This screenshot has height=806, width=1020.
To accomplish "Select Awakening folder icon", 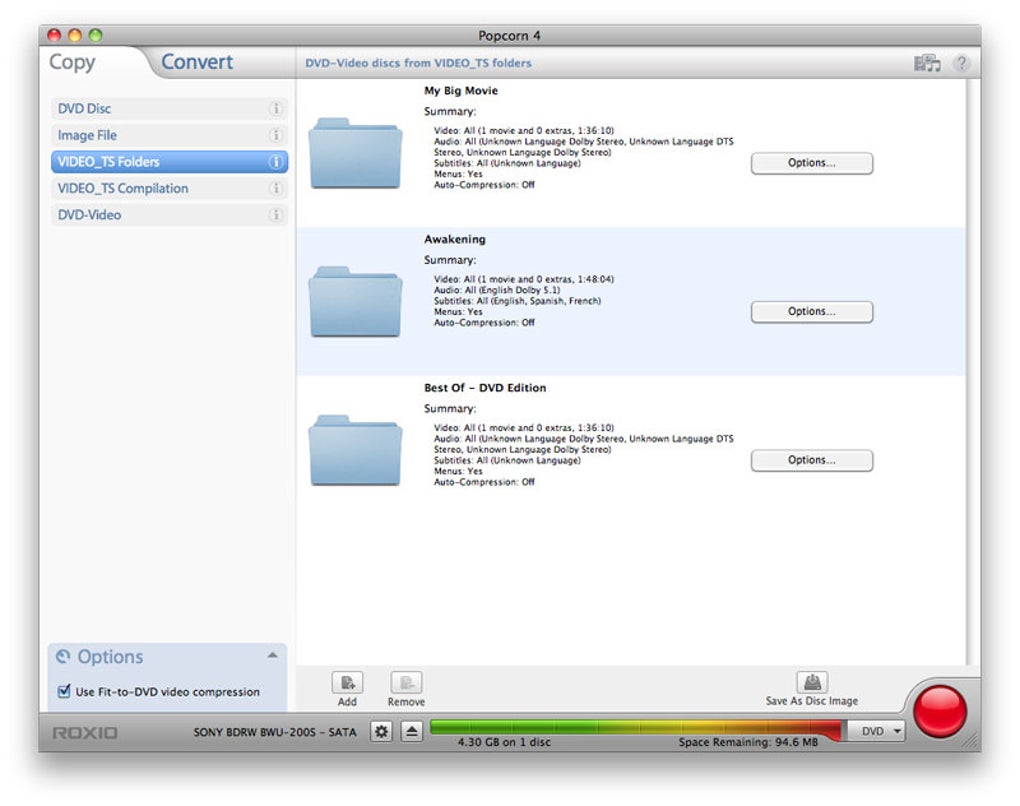I will coord(355,302).
